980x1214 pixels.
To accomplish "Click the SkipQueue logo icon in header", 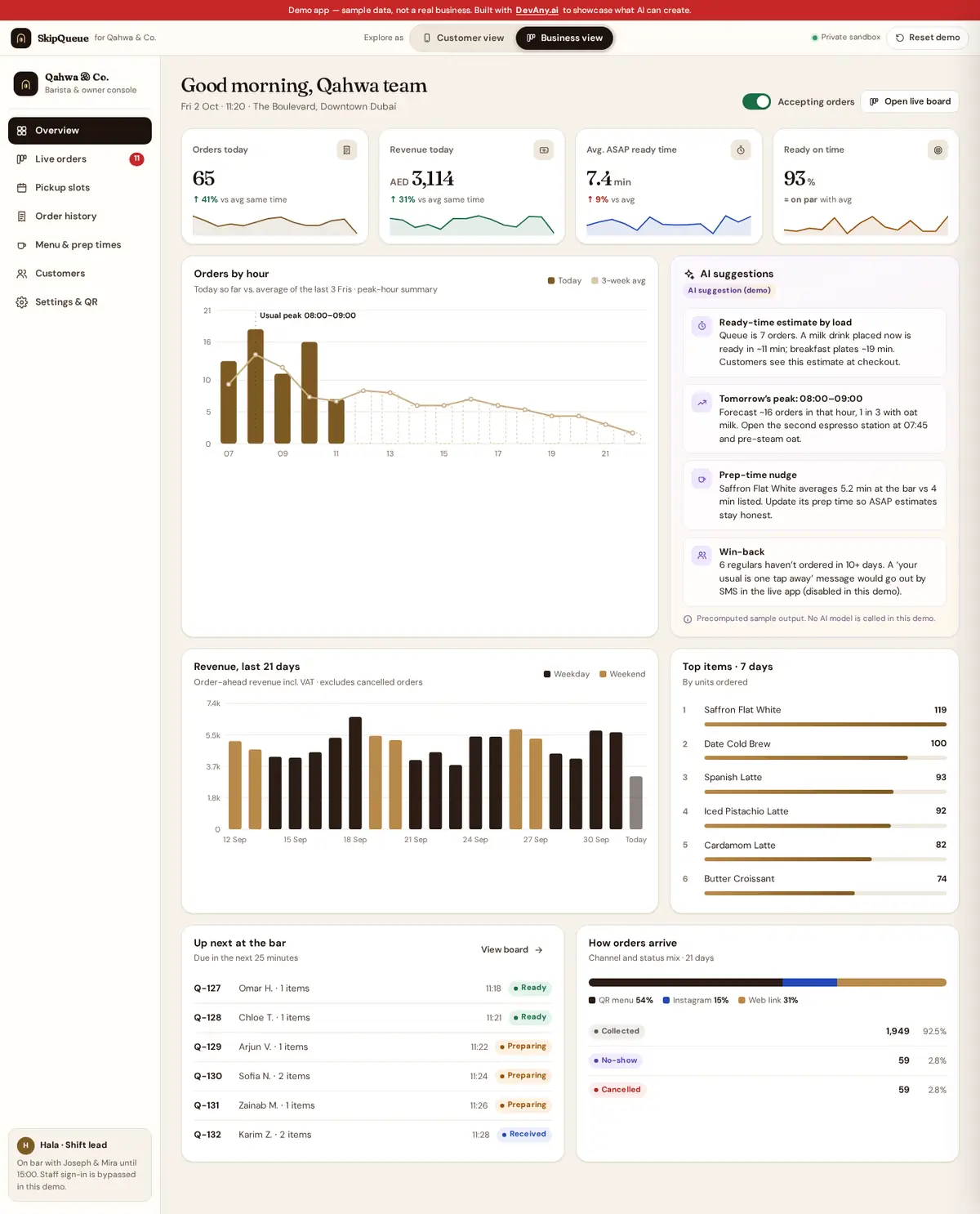I will click(x=21, y=38).
